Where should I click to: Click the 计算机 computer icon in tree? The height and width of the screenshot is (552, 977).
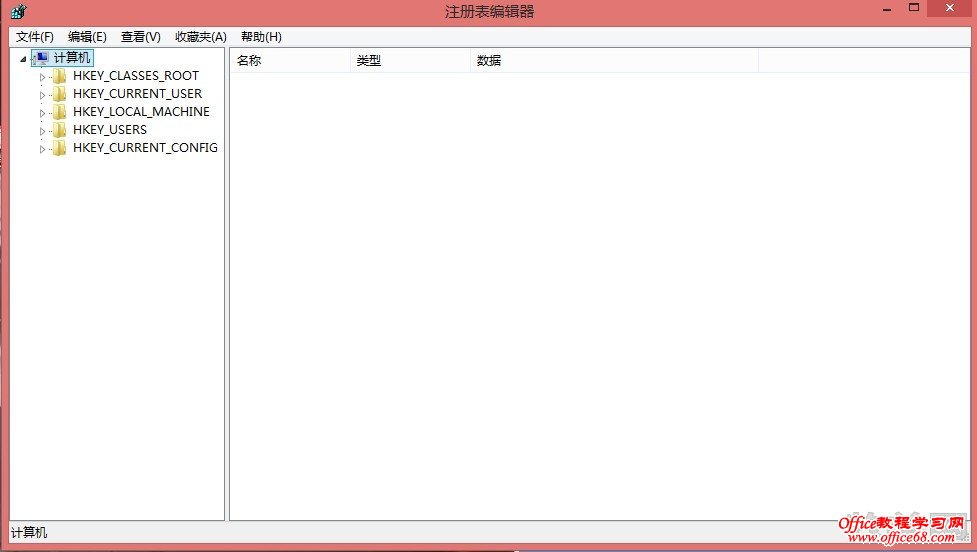pos(42,58)
